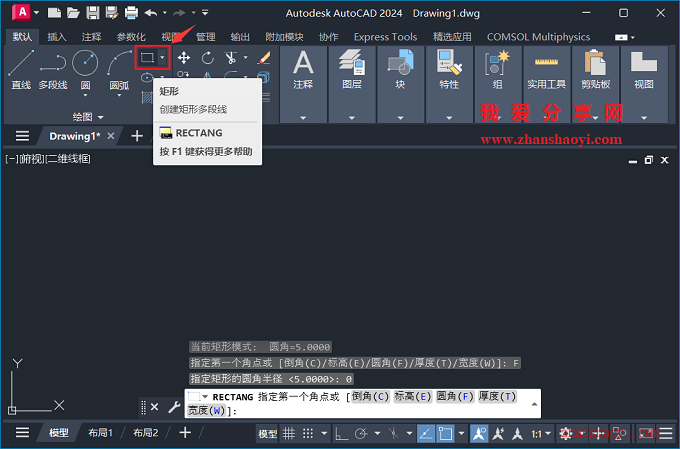Image resolution: width=680 pixels, height=449 pixels.
Task: Click the [-] viewport controls label
Action: pyautogui.click(x=11, y=159)
